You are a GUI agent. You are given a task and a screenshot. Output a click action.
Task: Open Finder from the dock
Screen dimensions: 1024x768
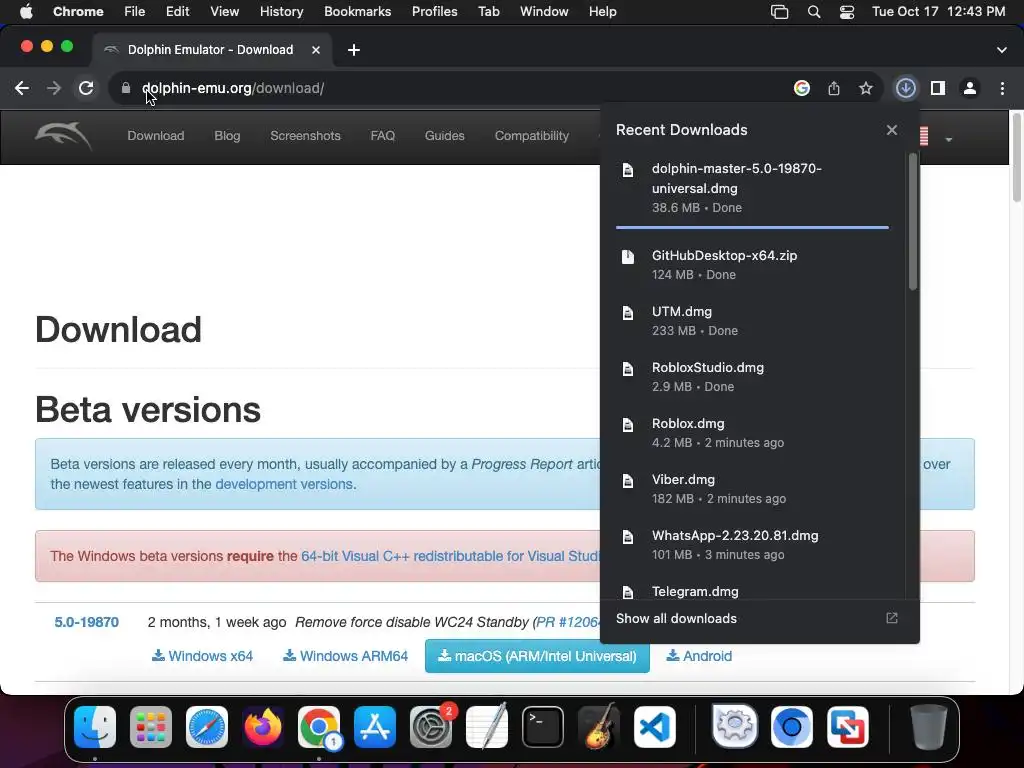click(95, 727)
